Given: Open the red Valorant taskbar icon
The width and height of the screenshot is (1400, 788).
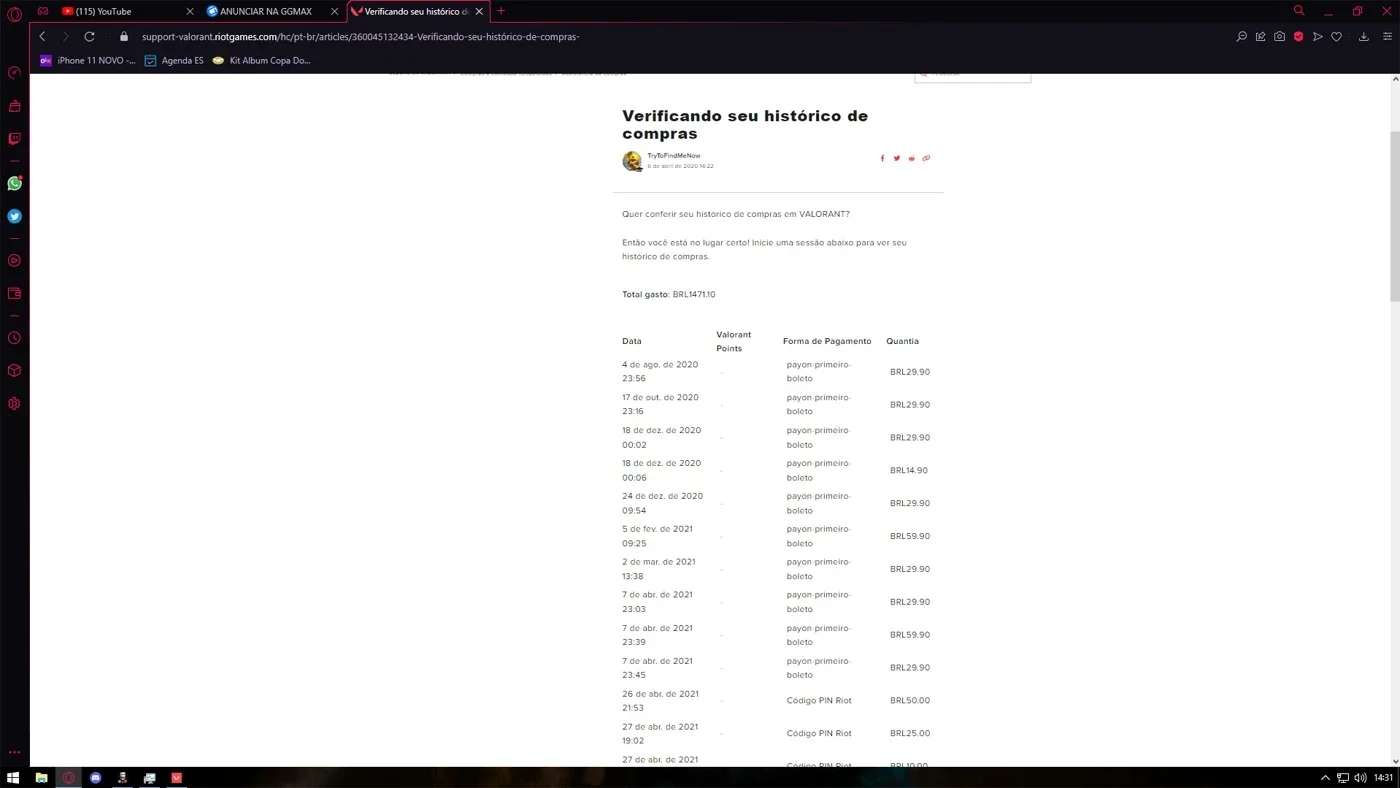Looking at the screenshot, I should (x=176, y=777).
